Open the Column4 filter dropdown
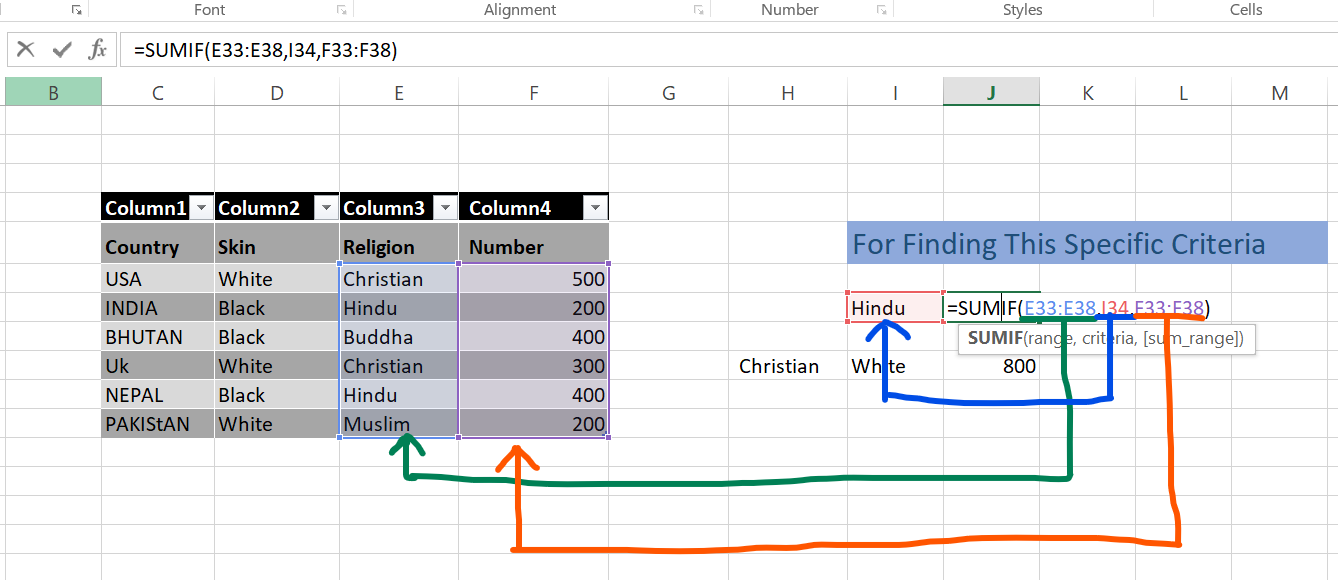The height and width of the screenshot is (580, 1338). coord(595,207)
